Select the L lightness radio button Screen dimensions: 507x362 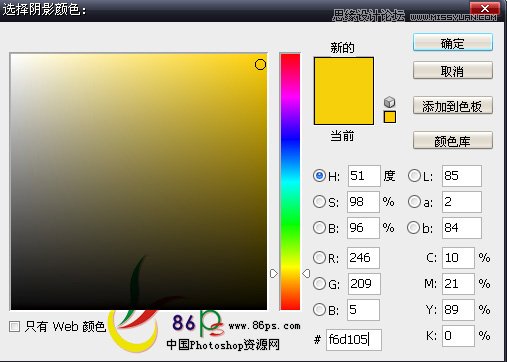coord(414,175)
